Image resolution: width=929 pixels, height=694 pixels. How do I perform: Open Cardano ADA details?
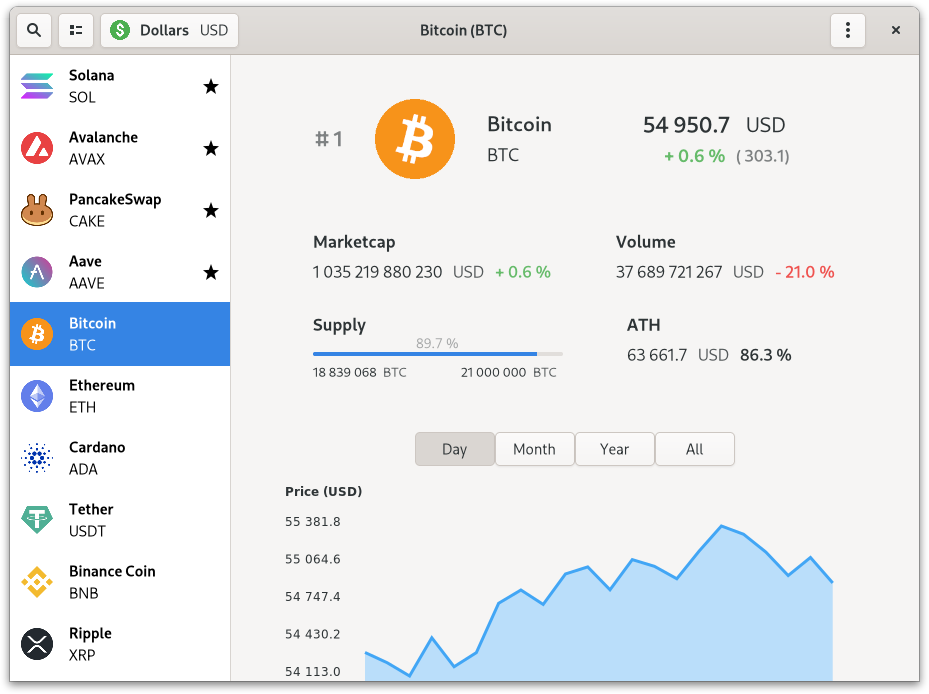120,458
